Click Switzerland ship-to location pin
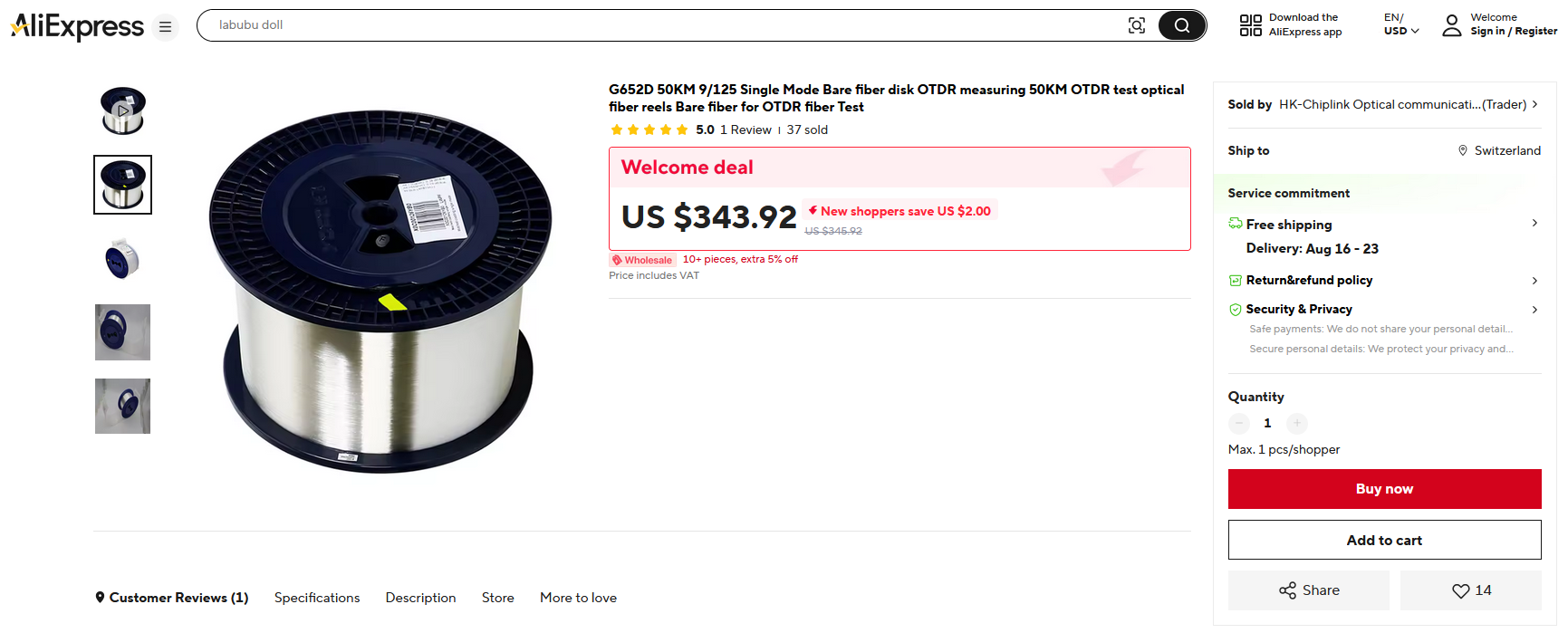This screenshot has height=633, width=1568. [1462, 150]
